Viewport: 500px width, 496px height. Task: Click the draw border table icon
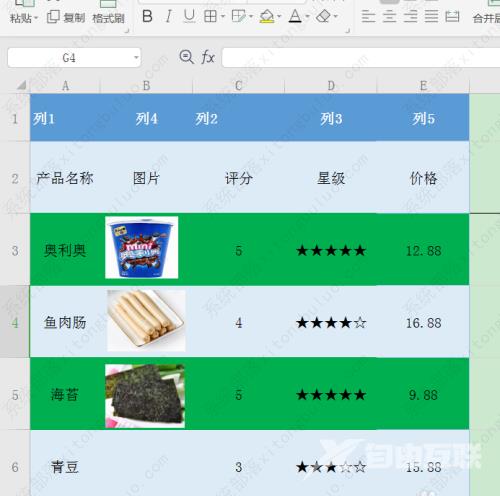tap(239, 16)
